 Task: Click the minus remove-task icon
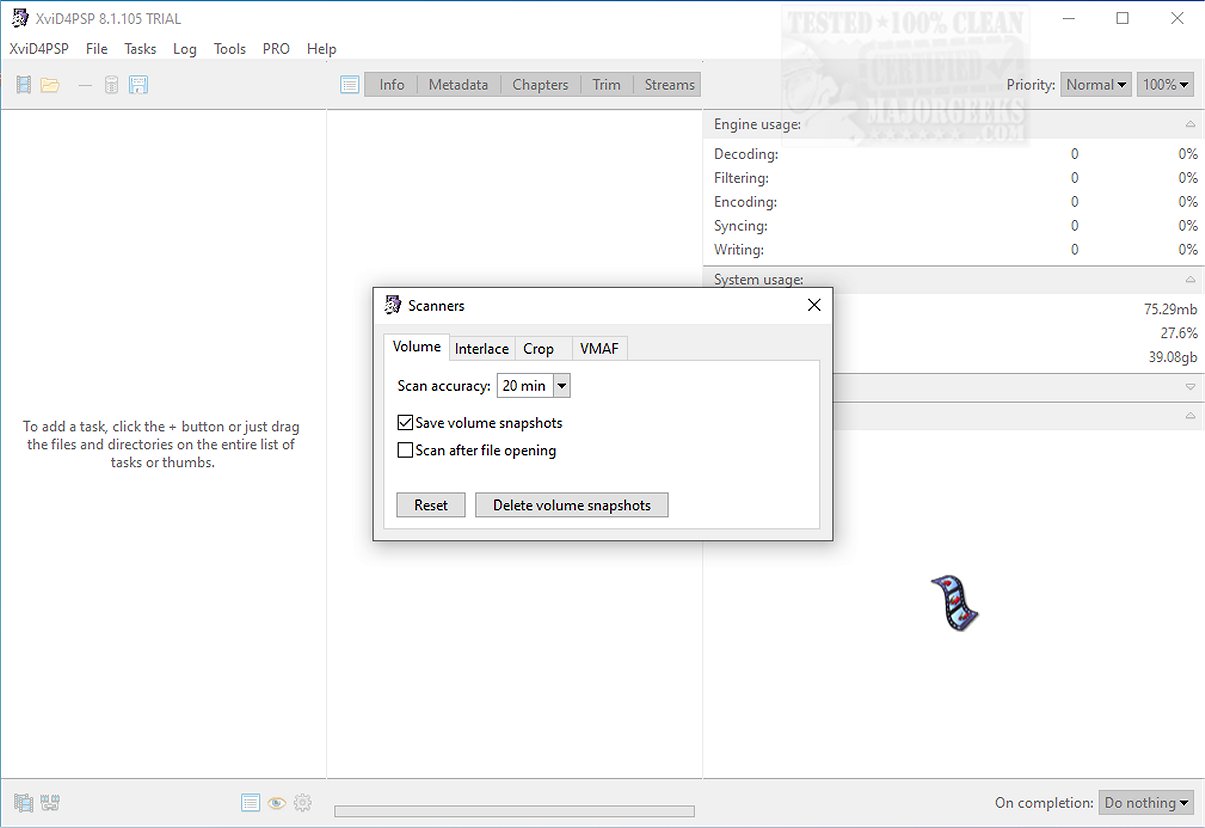click(x=85, y=85)
